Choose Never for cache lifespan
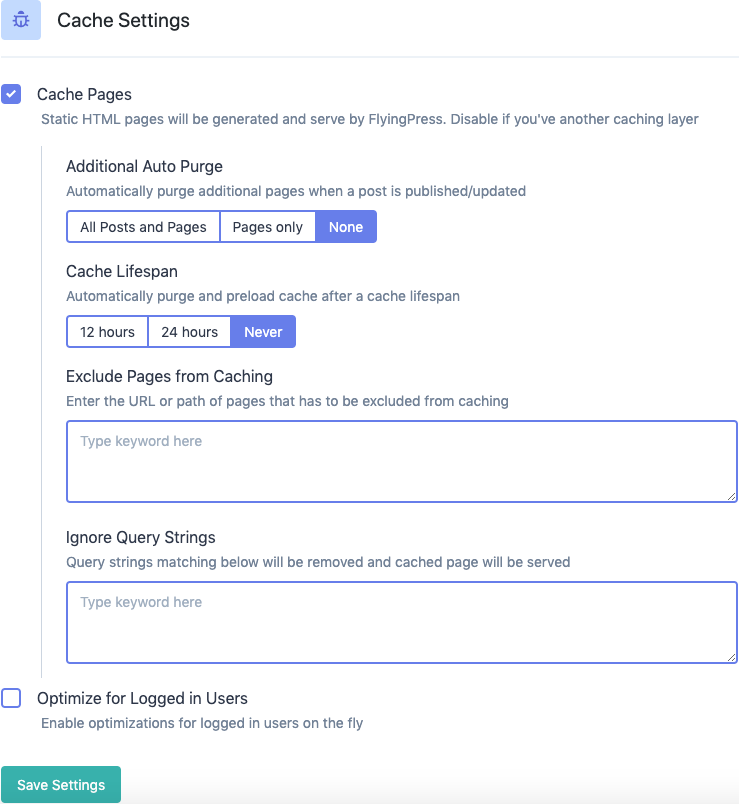 pos(263,332)
